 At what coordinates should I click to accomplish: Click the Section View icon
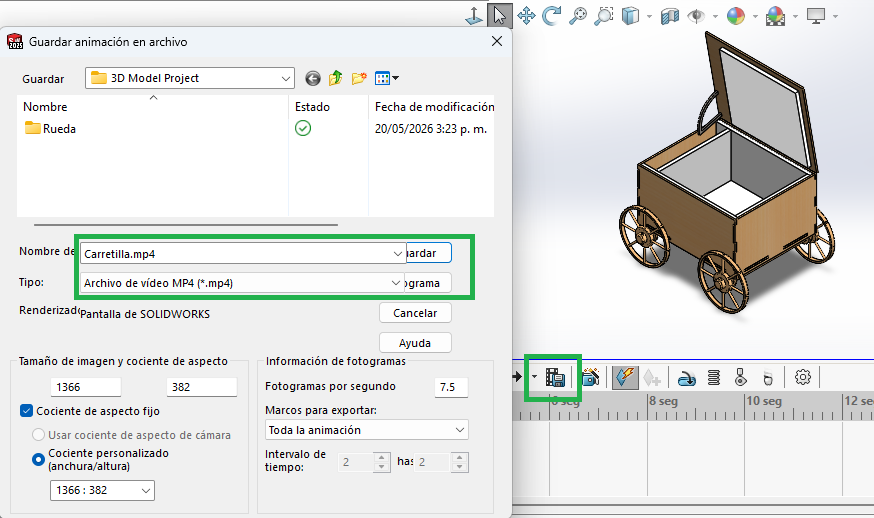[670, 16]
